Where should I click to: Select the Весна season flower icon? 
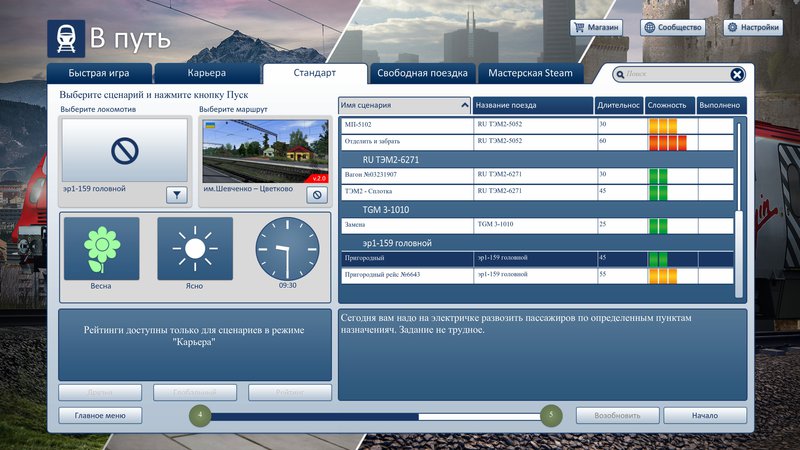[x=102, y=249]
